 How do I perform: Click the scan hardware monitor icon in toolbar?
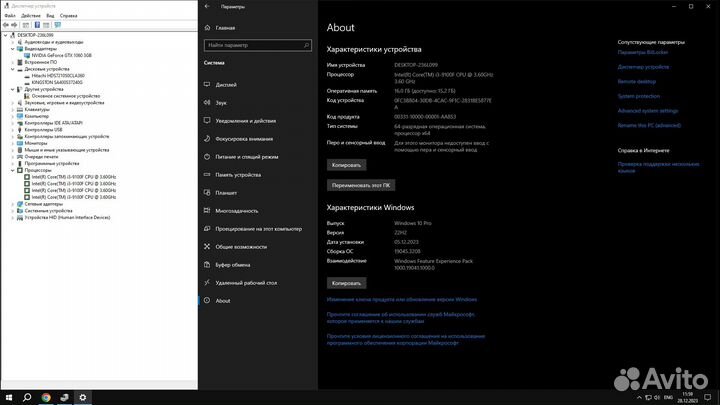(58, 25)
